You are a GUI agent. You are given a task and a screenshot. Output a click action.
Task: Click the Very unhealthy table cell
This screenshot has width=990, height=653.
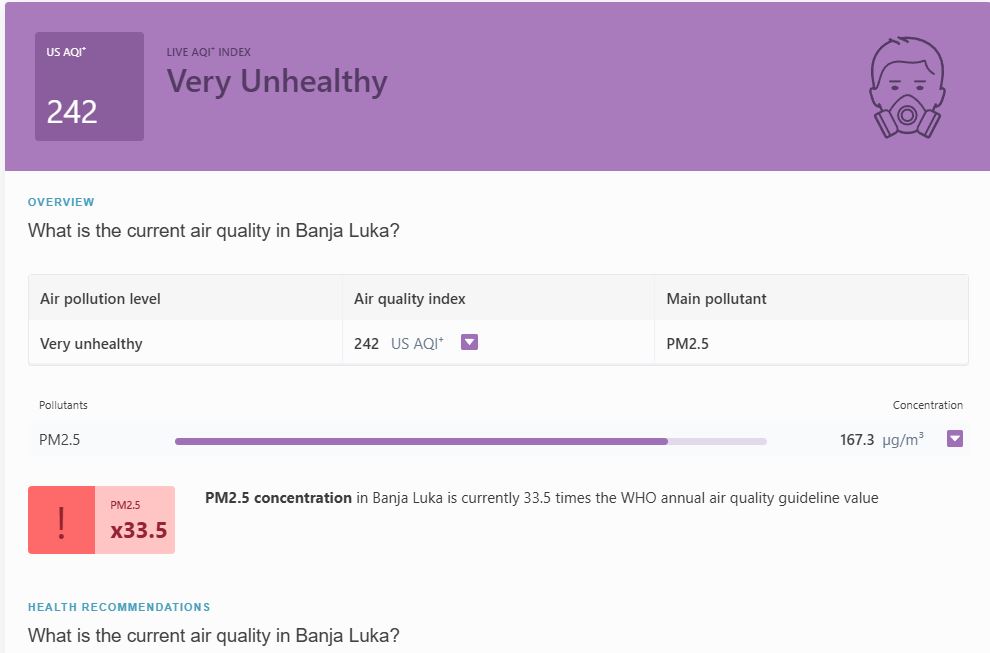point(91,344)
